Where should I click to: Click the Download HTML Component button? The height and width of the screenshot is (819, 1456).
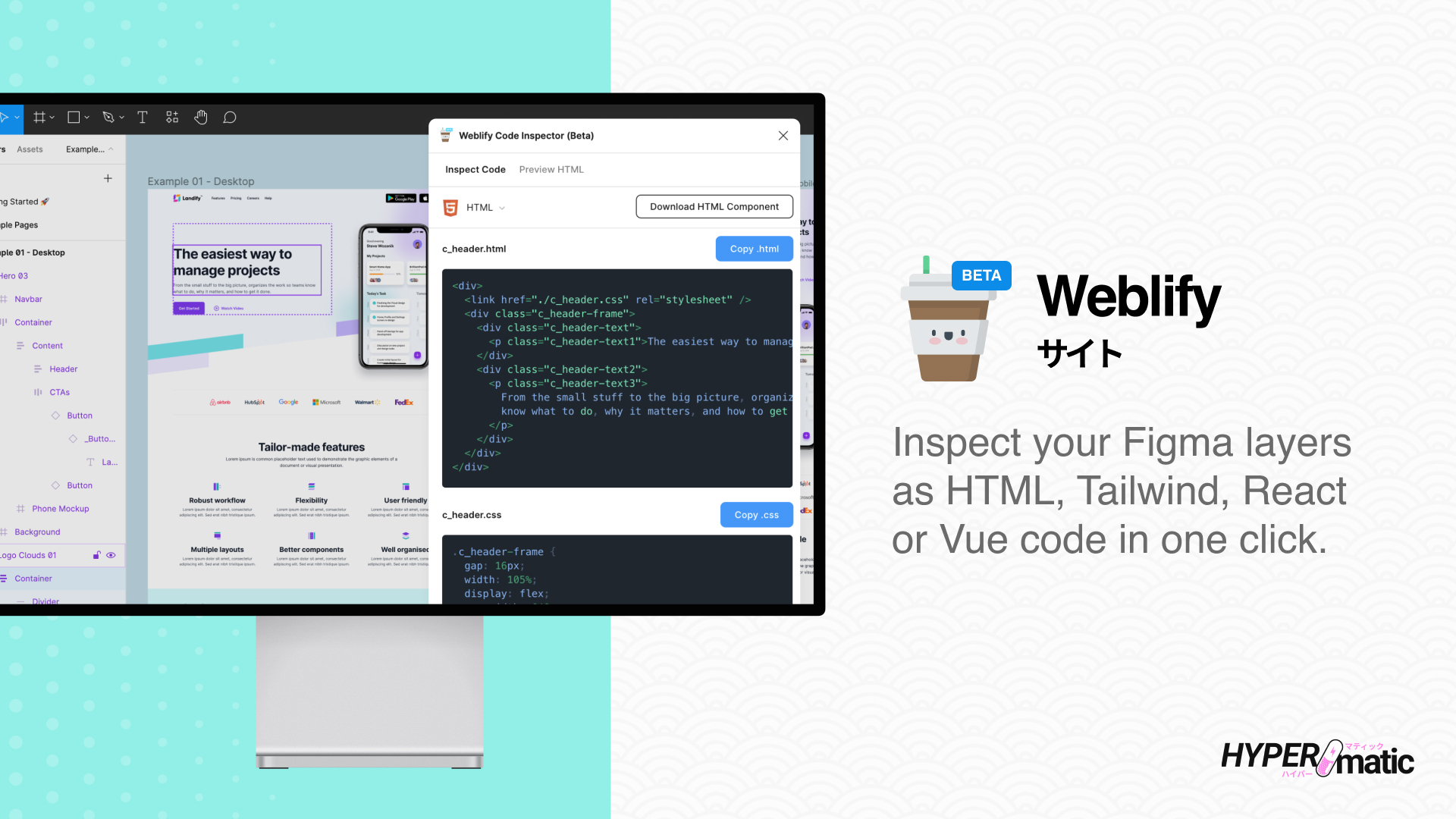(x=714, y=206)
